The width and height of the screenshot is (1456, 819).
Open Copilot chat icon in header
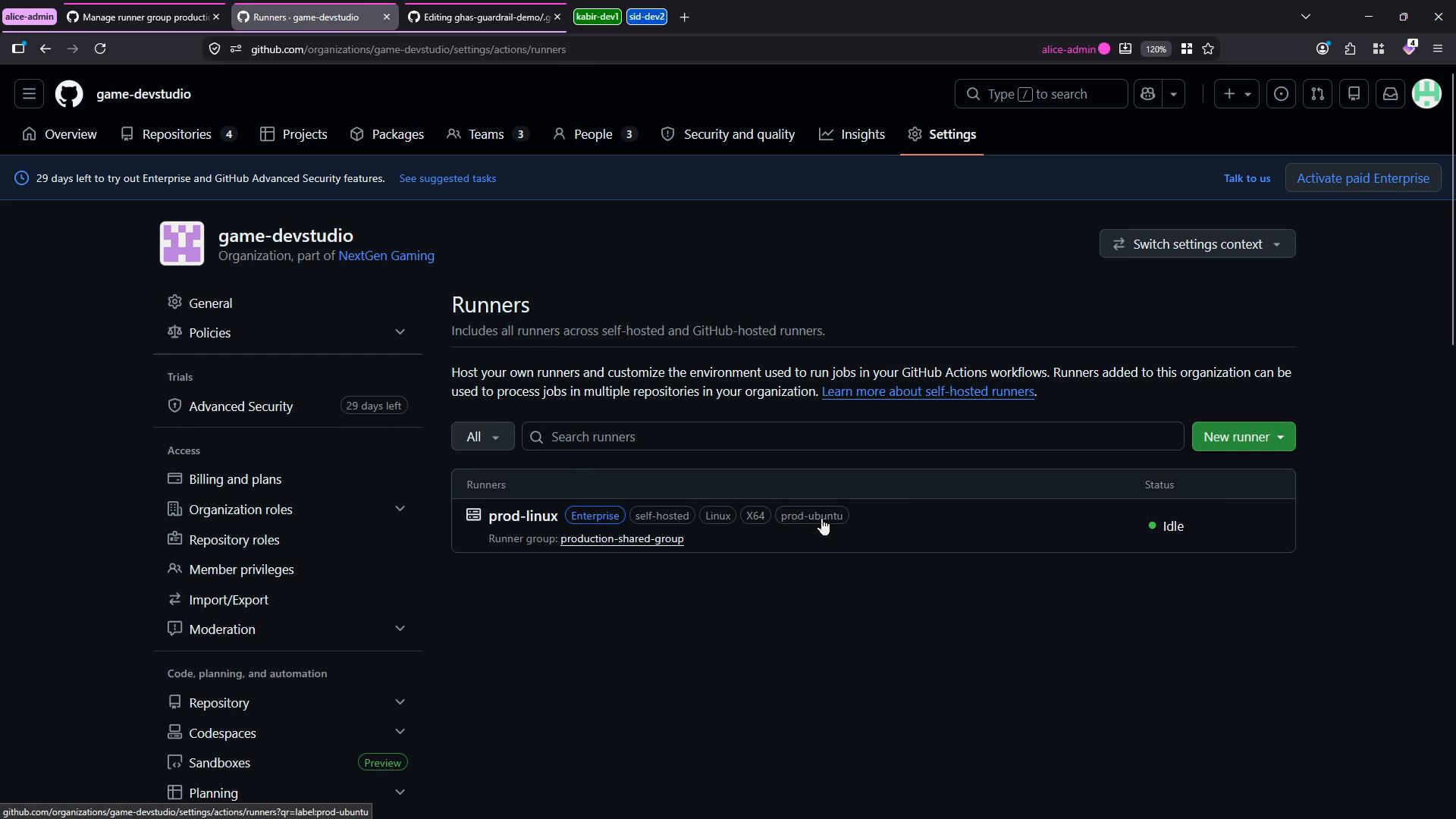(1147, 94)
